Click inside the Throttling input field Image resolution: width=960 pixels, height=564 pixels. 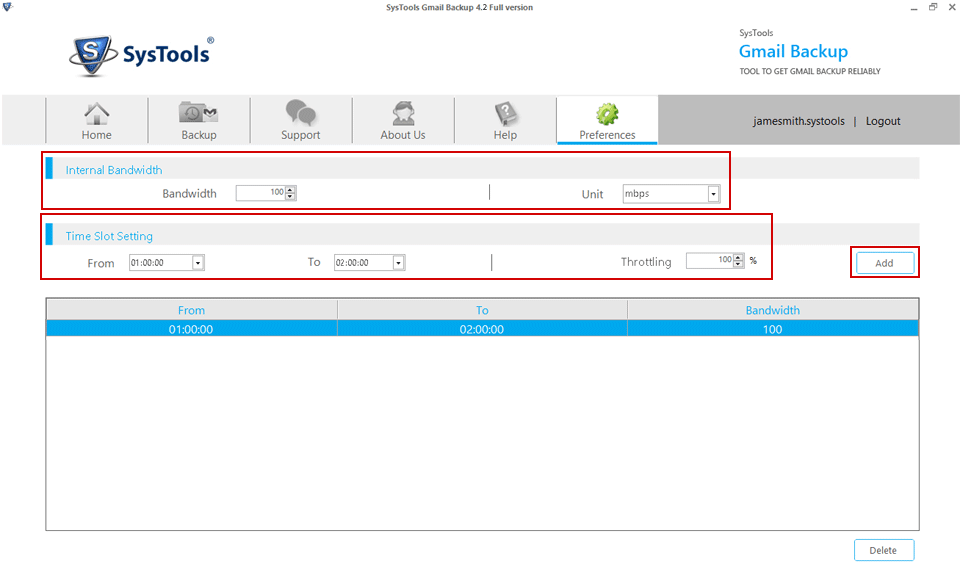click(710, 260)
